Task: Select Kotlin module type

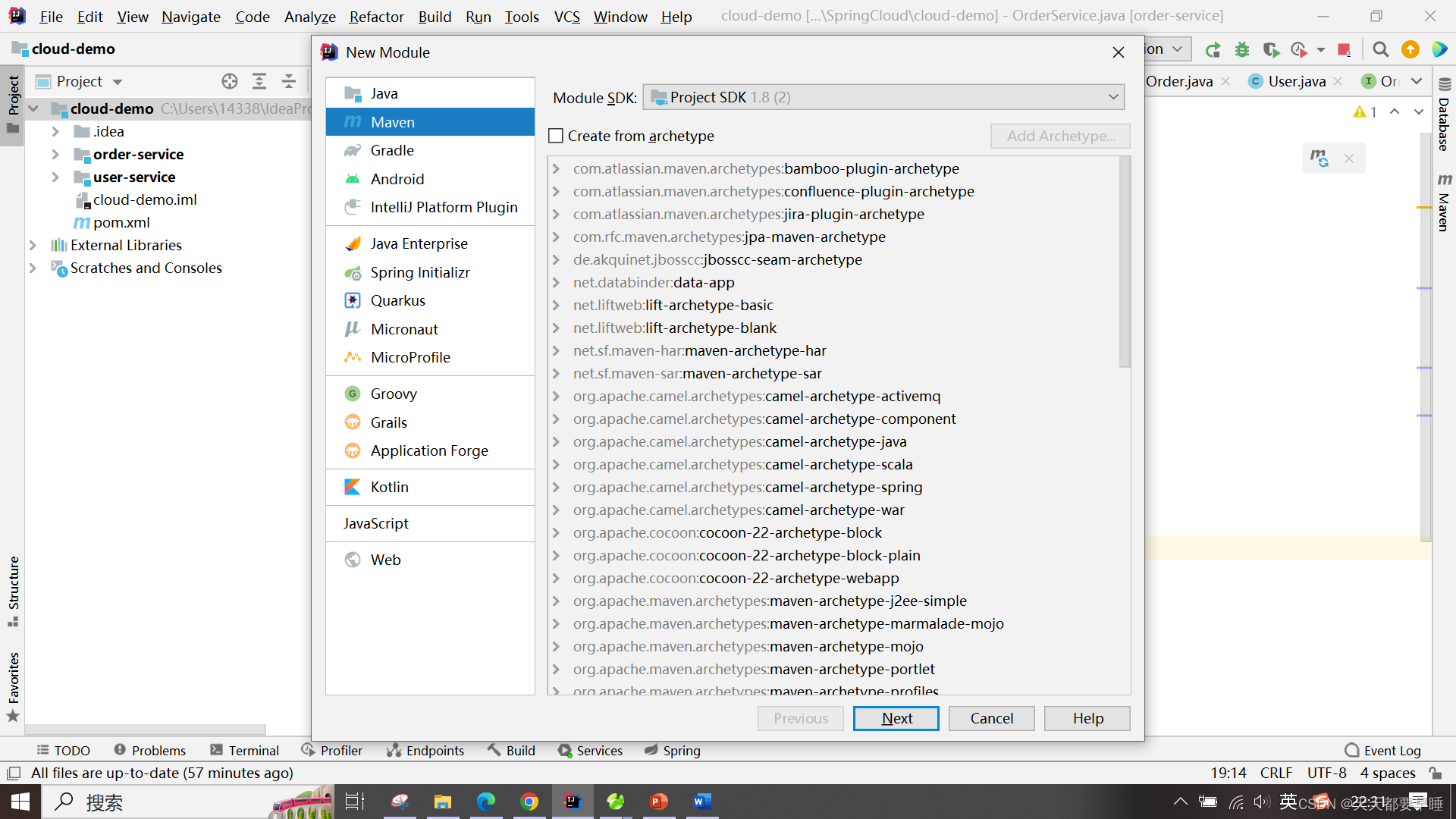Action: point(430,487)
